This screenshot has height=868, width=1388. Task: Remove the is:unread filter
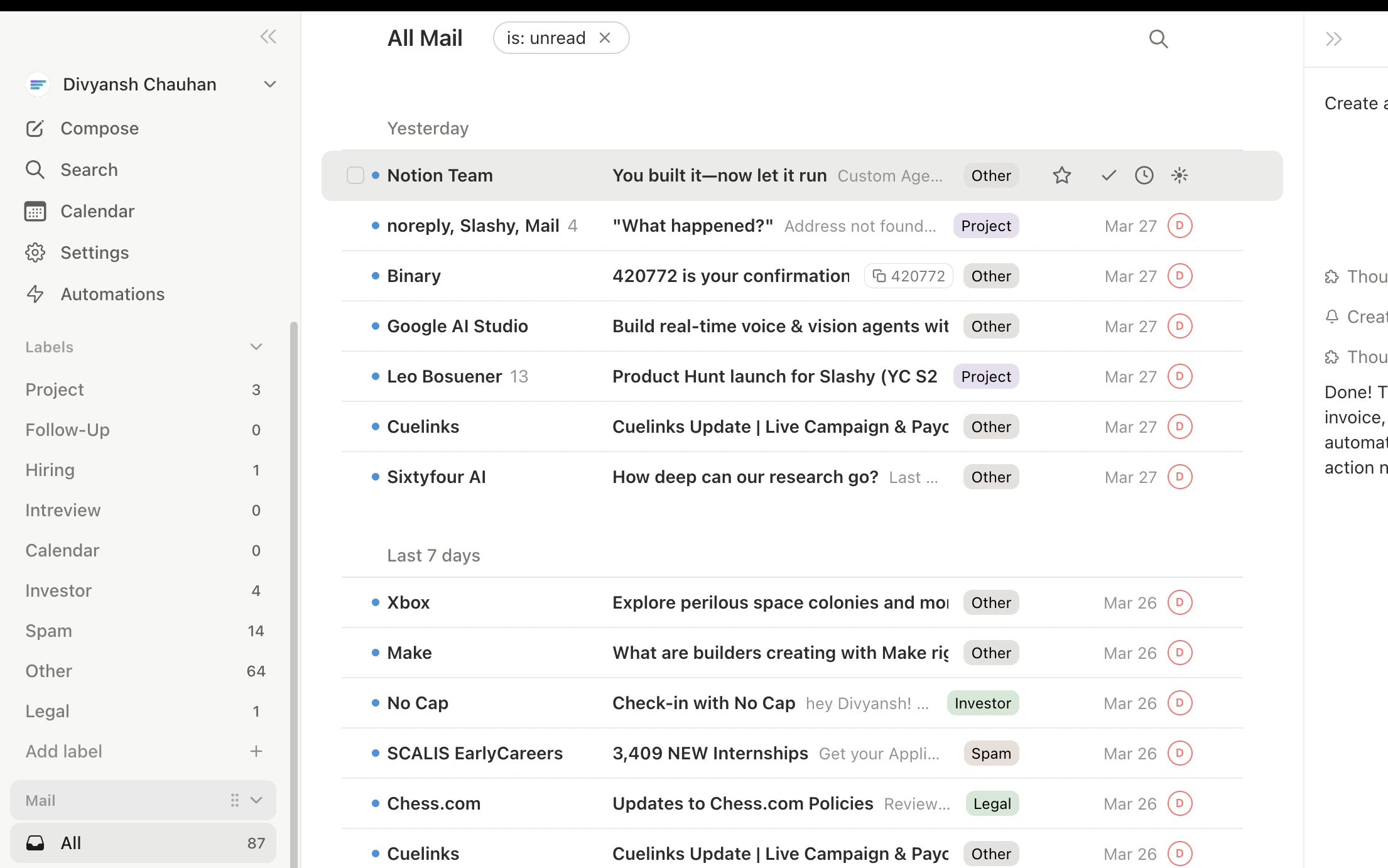pos(604,38)
